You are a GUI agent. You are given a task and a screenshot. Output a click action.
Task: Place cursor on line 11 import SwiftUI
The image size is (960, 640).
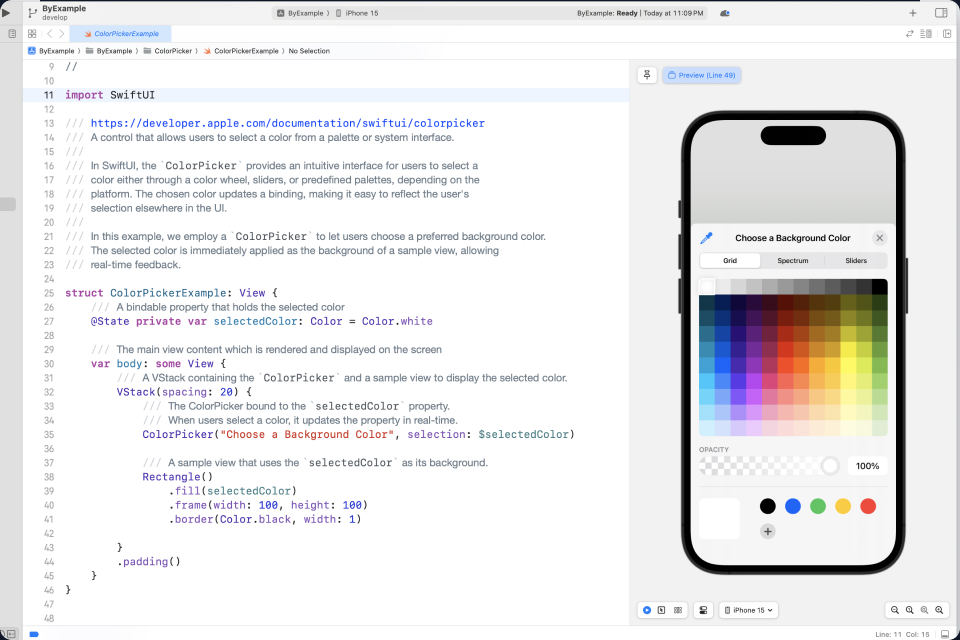tap(110, 95)
